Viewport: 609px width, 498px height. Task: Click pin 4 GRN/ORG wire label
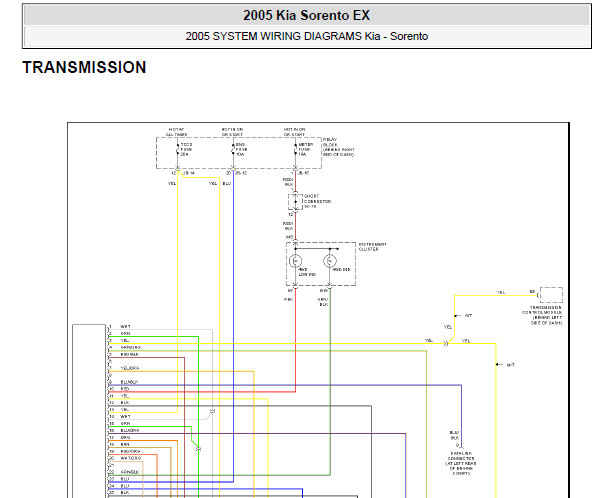click(130, 348)
